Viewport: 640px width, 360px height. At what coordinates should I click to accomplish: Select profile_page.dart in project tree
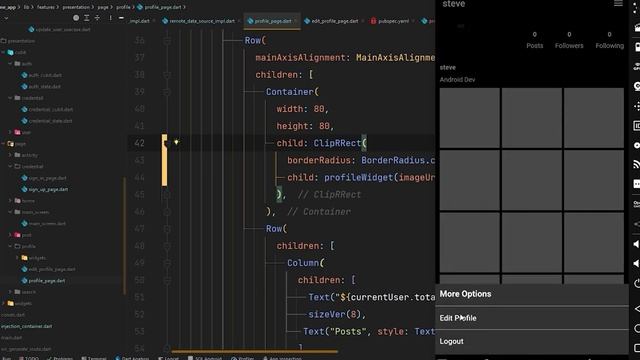point(43,281)
